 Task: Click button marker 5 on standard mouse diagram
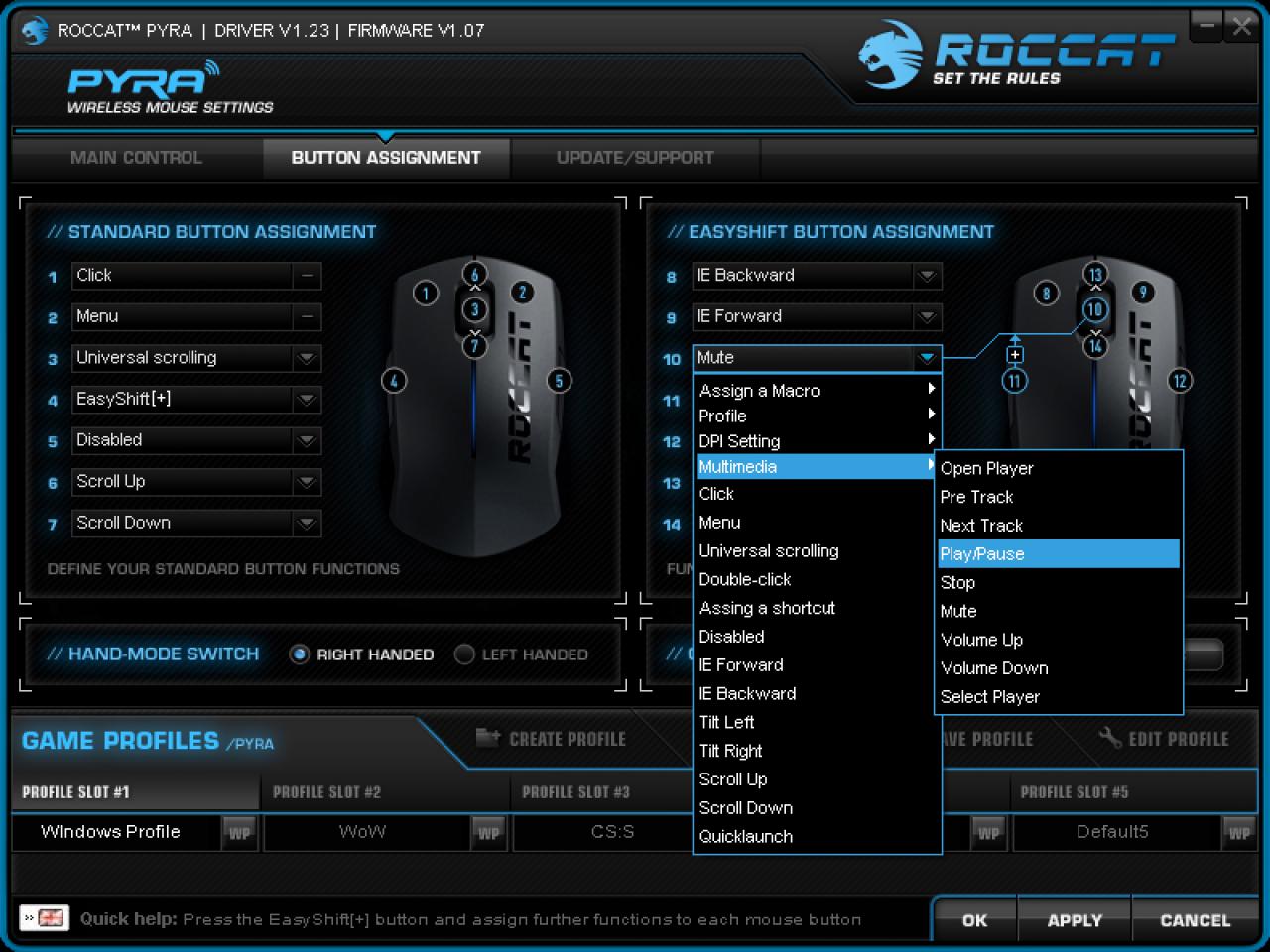(x=560, y=381)
